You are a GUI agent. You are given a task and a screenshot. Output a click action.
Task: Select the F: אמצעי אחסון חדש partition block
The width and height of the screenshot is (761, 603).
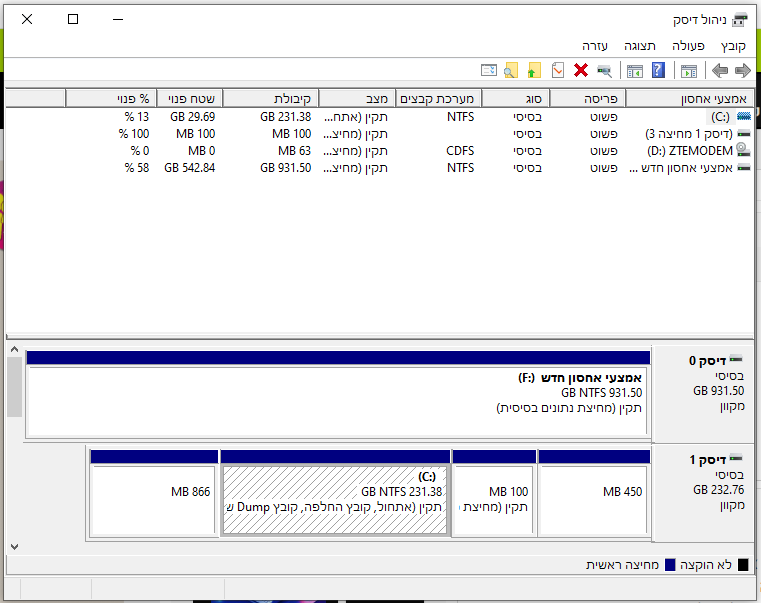(x=338, y=394)
